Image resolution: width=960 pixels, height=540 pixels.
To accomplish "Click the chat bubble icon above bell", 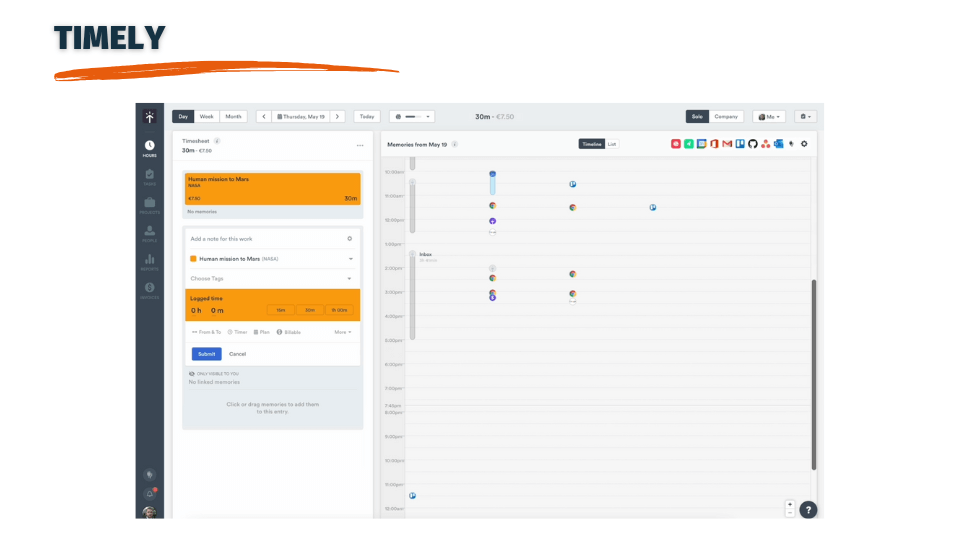I will pyautogui.click(x=149, y=474).
